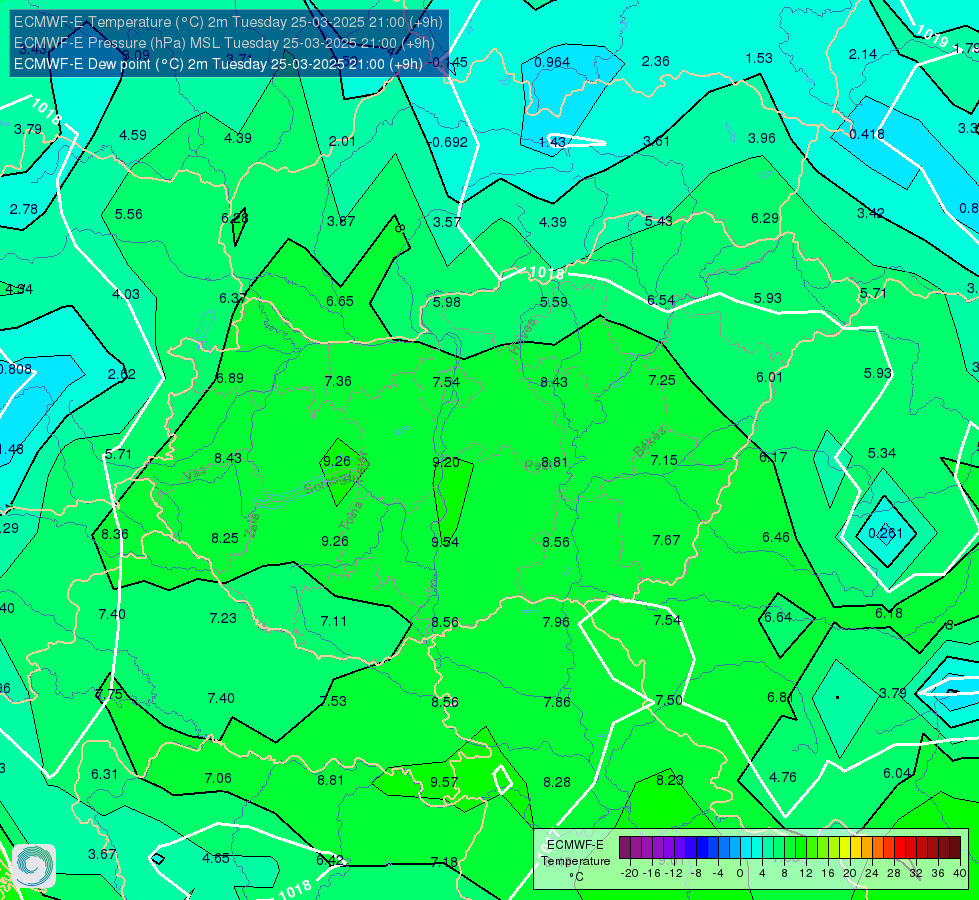
Task: Click the 1.43 map value
Action: click(x=552, y=142)
